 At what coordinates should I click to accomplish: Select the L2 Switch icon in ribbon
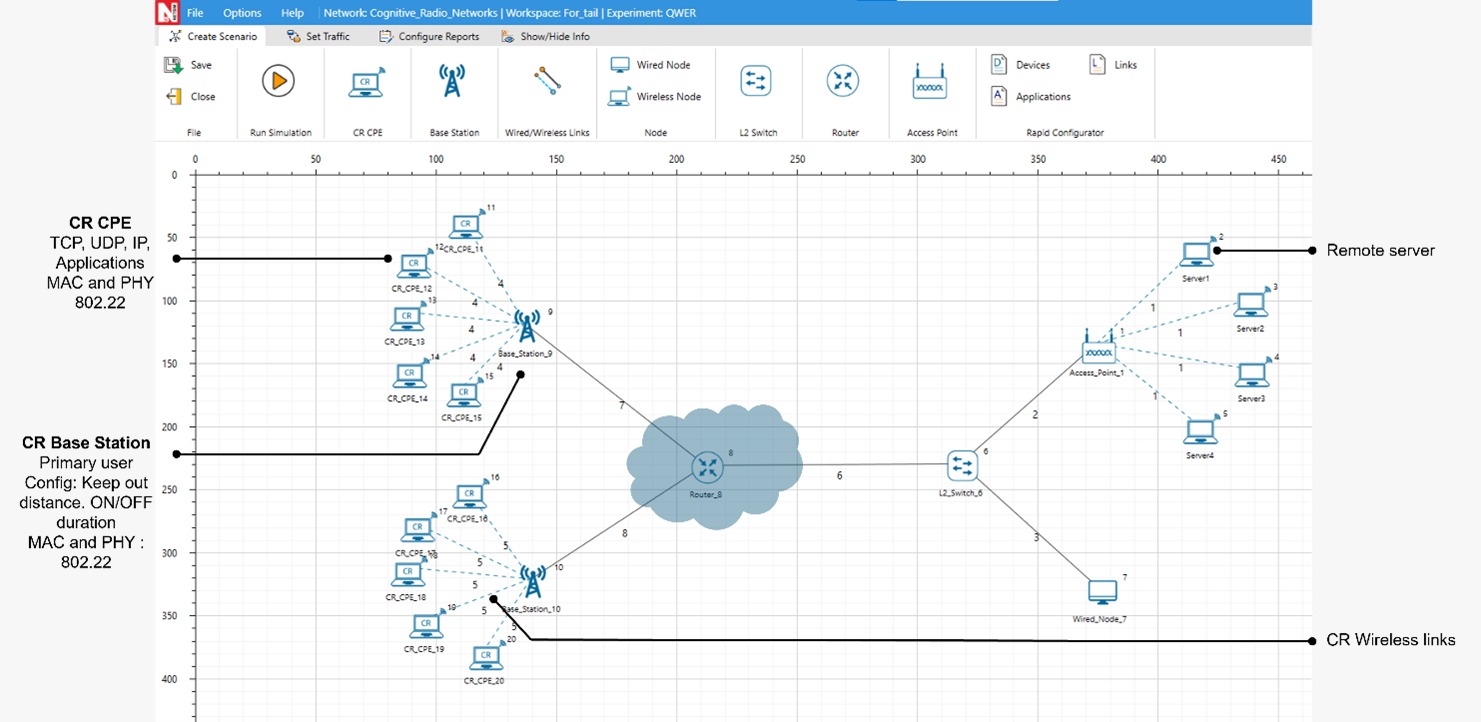click(x=756, y=82)
